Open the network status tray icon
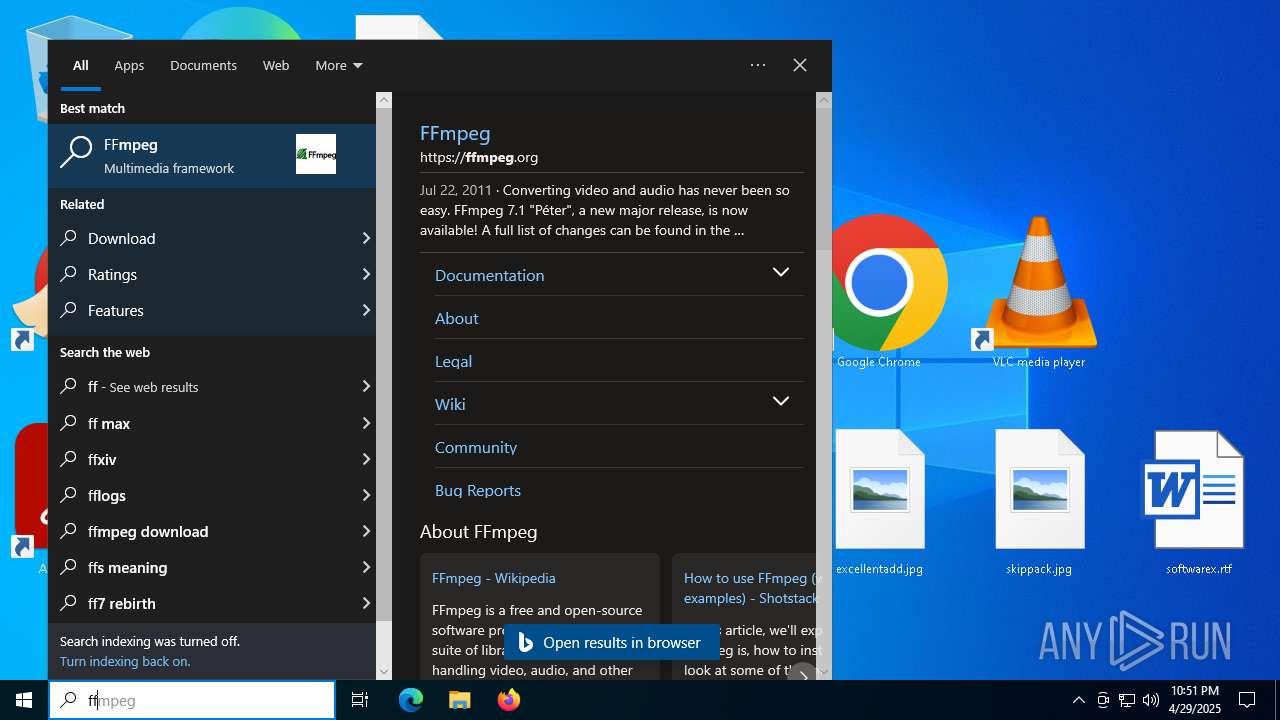The height and width of the screenshot is (720, 1280). coord(1127,700)
